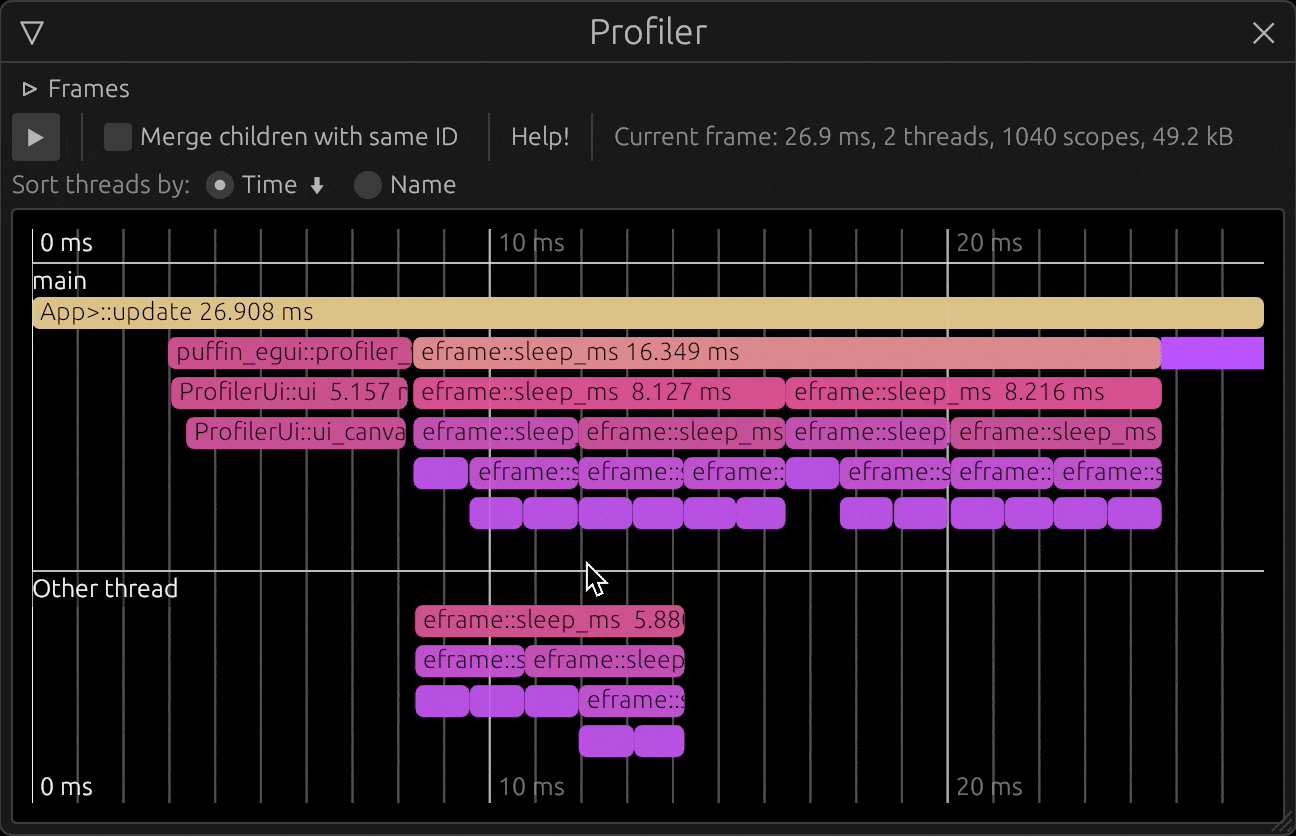Expand the Frames section

[x=76, y=89]
